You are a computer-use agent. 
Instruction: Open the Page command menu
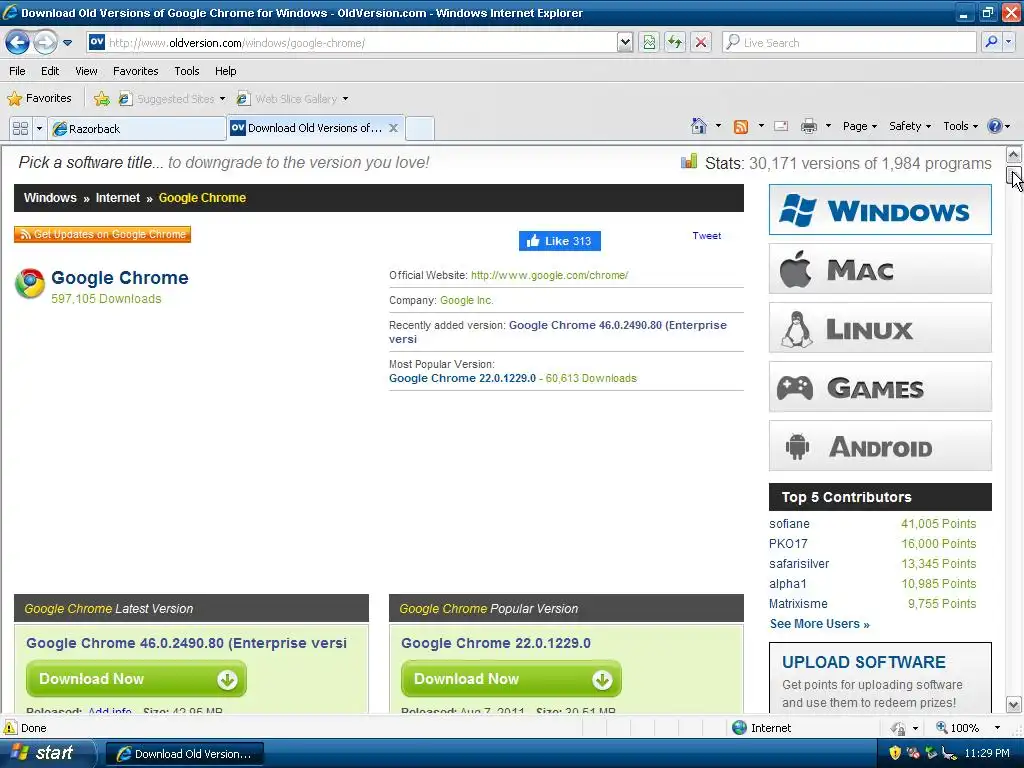point(859,126)
